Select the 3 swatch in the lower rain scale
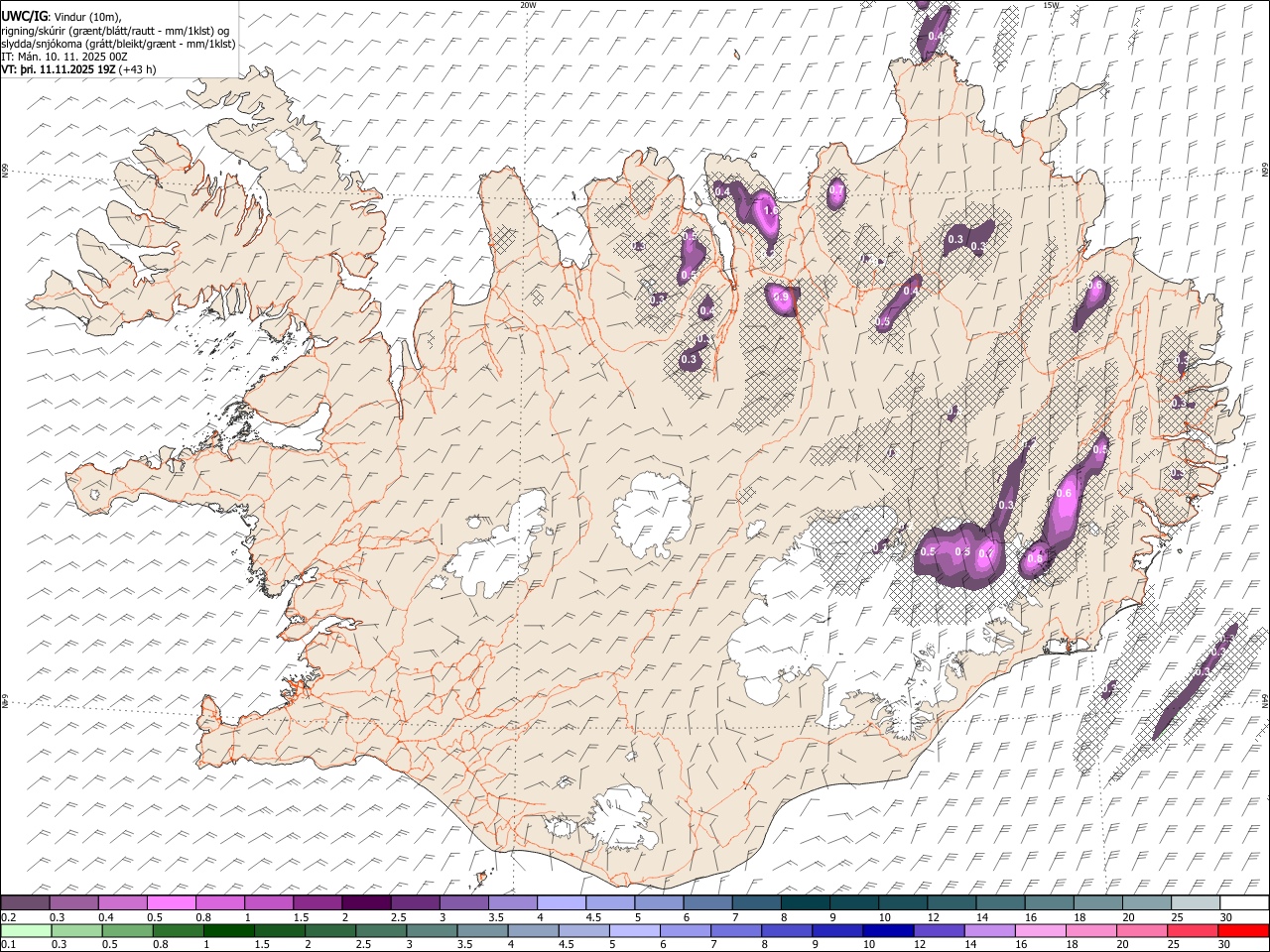Viewport: 1270px width, 952px height. (432, 930)
